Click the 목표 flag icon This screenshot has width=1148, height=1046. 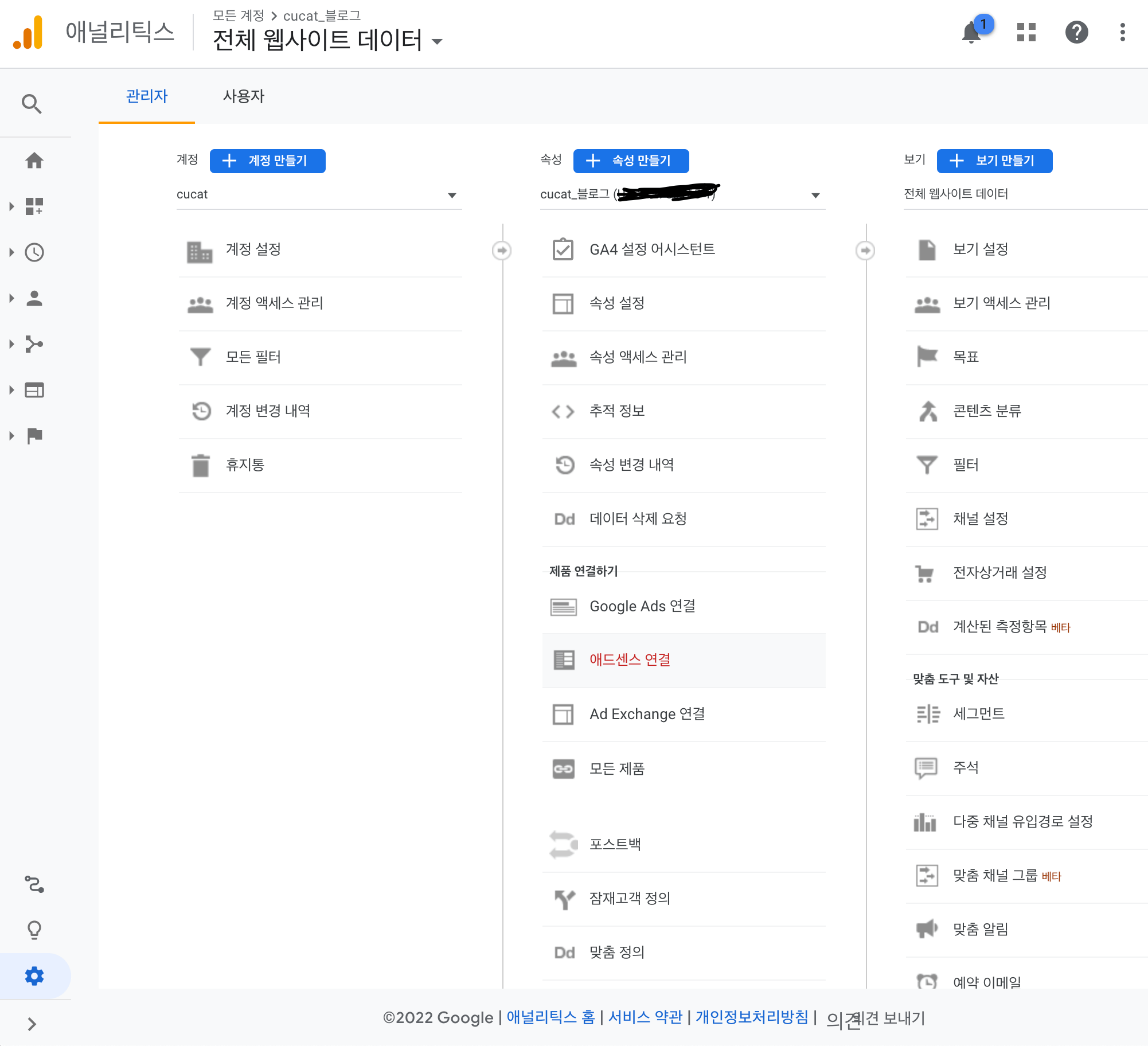pos(927,357)
